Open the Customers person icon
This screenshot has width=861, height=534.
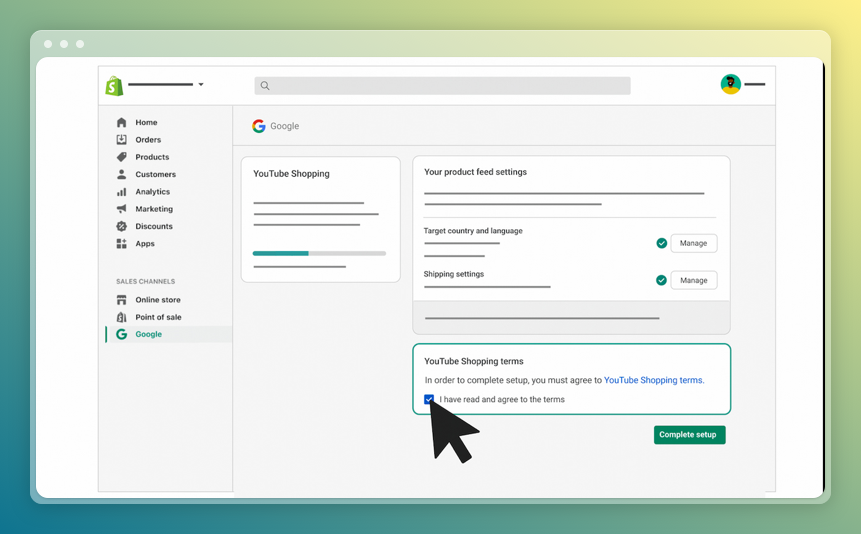click(122, 174)
